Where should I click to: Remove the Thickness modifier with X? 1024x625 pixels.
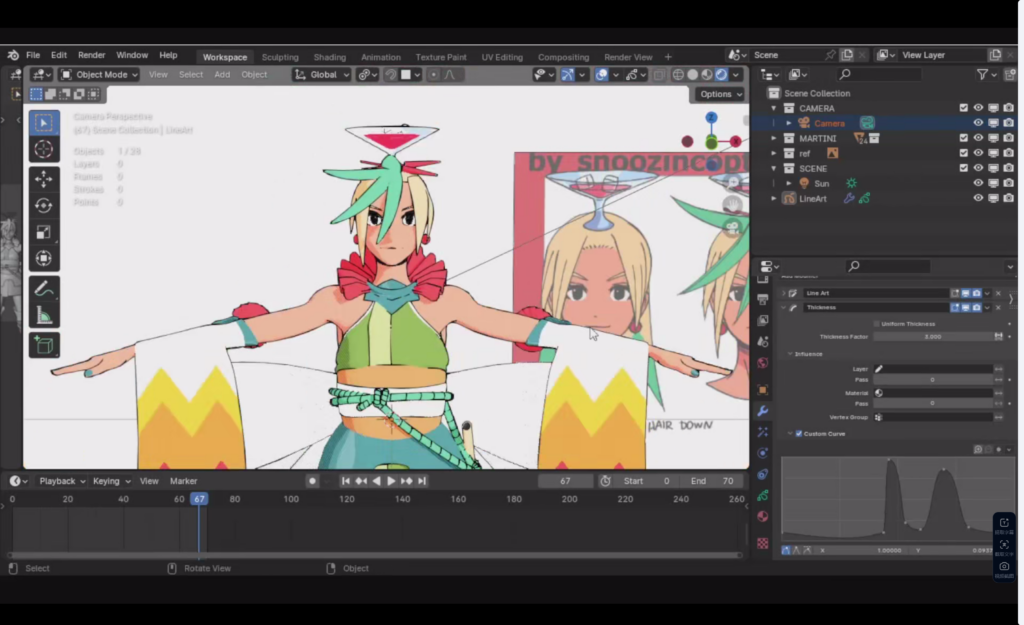pyautogui.click(x=998, y=308)
